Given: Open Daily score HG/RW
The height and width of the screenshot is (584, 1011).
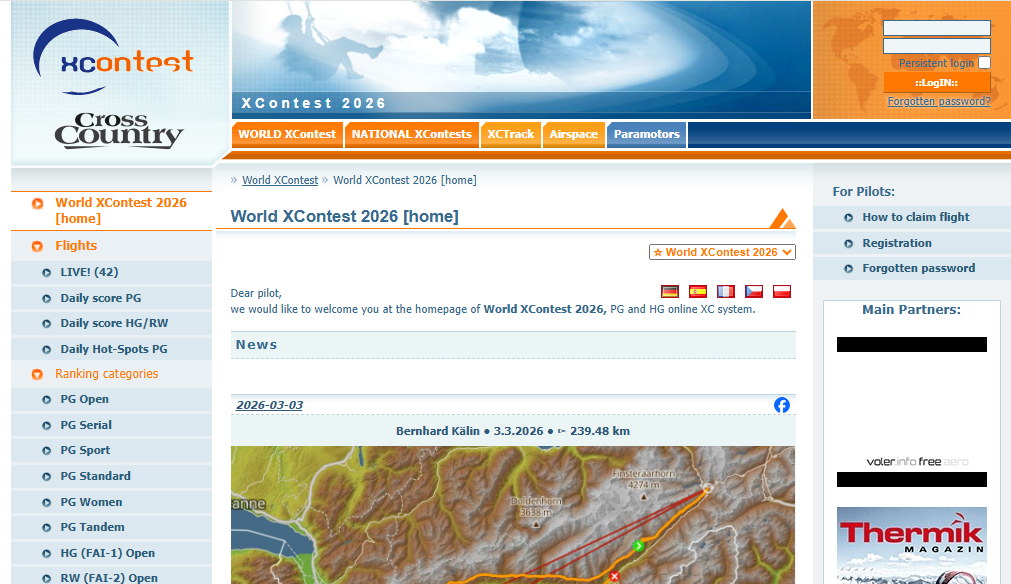Looking at the screenshot, I should click(112, 323).
